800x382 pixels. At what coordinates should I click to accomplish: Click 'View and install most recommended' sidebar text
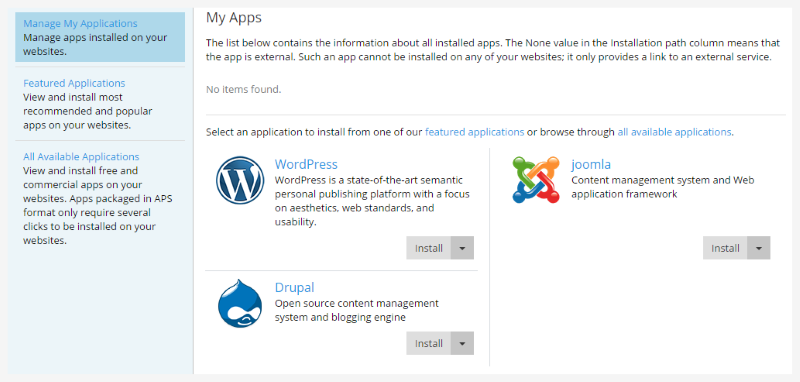point(88,111)
